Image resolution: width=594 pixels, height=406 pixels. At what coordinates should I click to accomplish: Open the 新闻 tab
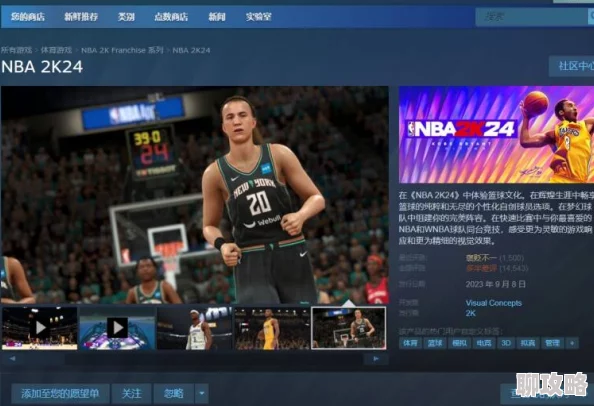[x=217, y=17]
